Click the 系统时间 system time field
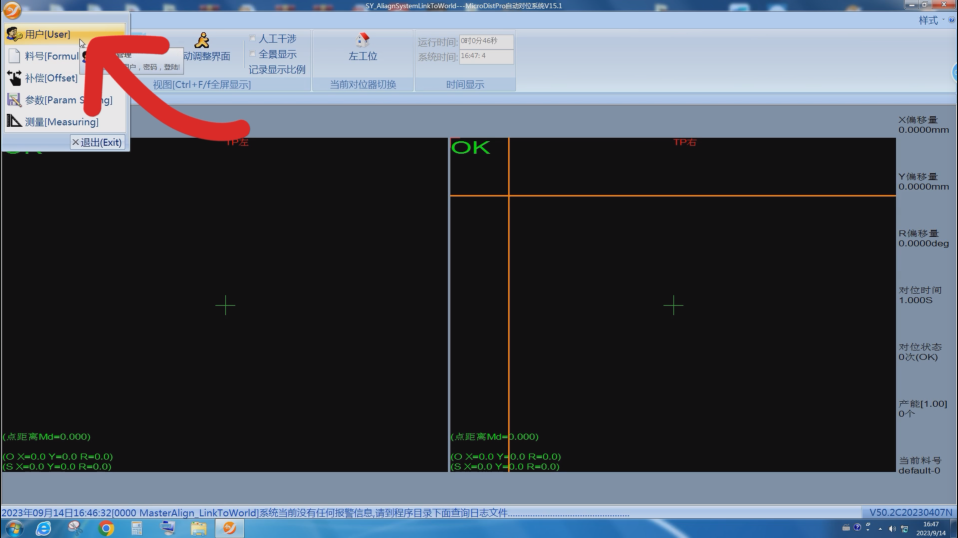This screenshot has height=538, width=958. [x=486, y=57]
